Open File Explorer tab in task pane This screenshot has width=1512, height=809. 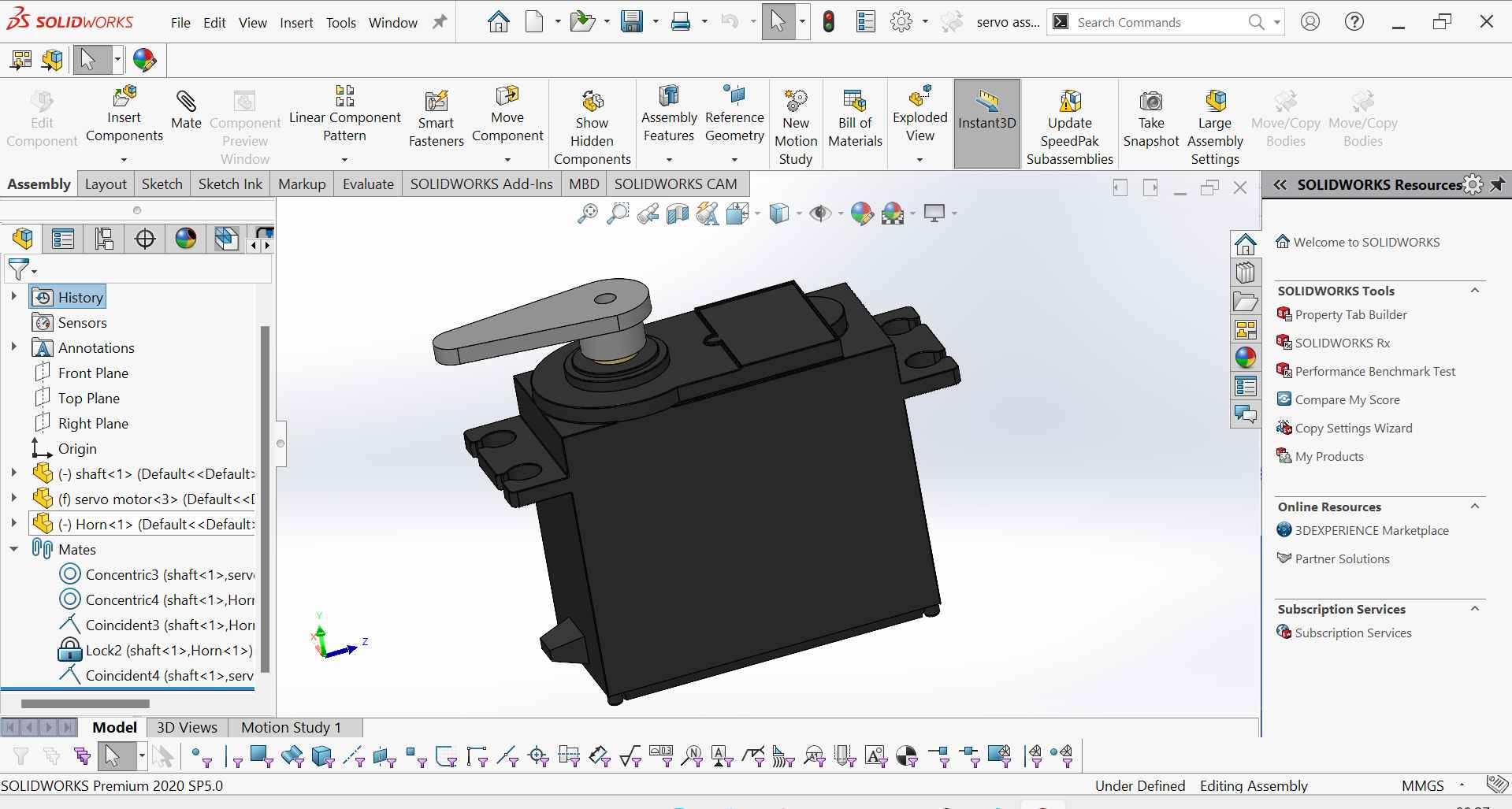(1245, 301)
